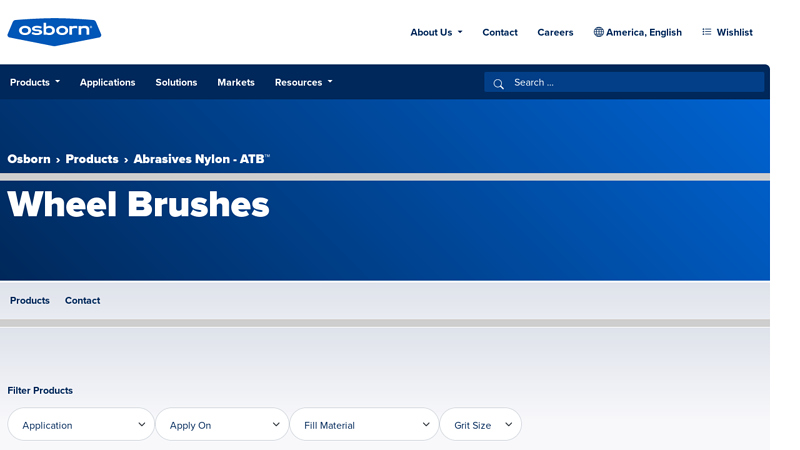
Task: Open Markets in the navigation bar
Action: click(236, 82)
